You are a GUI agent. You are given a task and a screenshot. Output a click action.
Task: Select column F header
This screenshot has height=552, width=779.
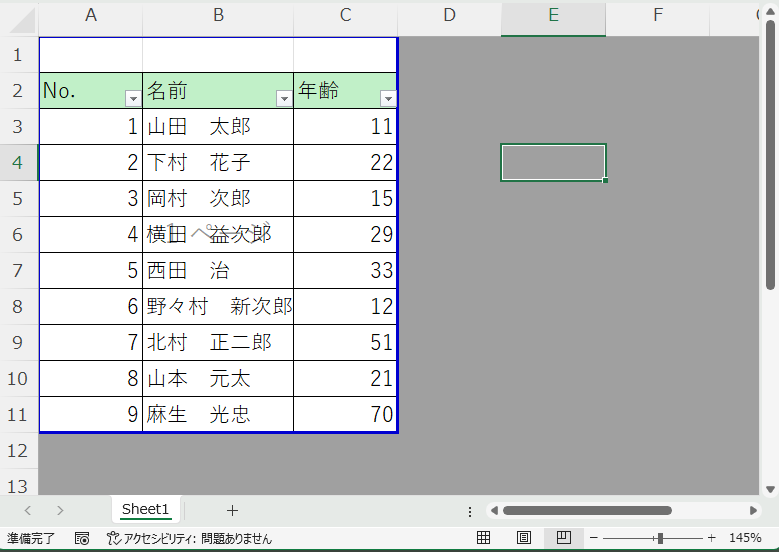click(x=658, y=15)
